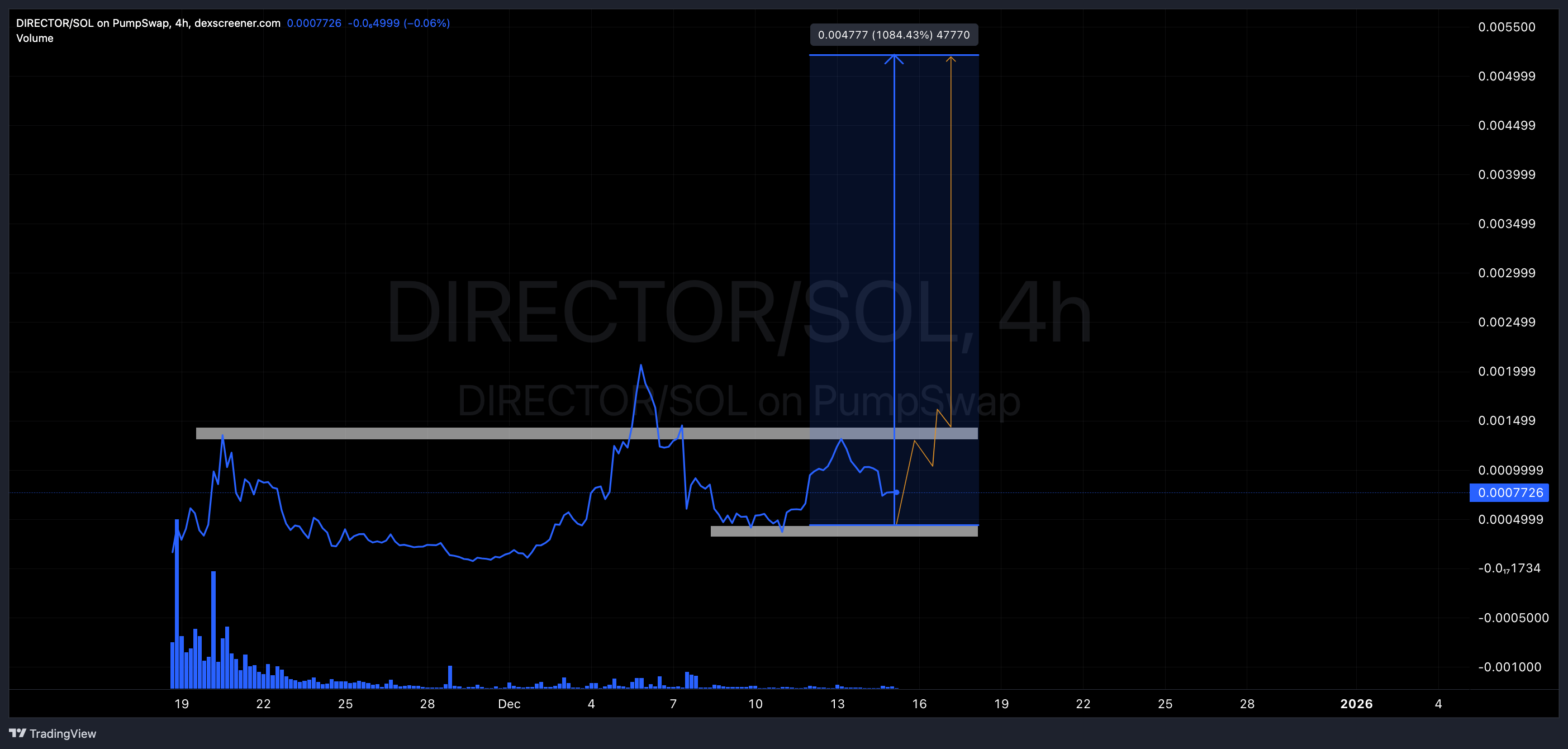Screen dimensions: 1568x749
Task: Click the current price tag 0.0007726
Action: tap(1509, 492)
